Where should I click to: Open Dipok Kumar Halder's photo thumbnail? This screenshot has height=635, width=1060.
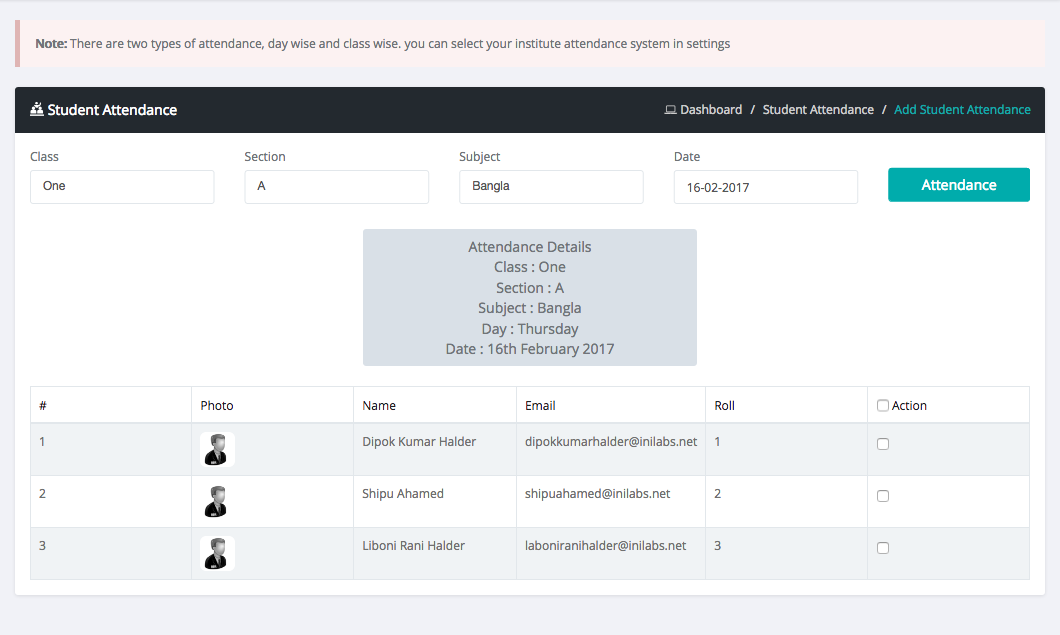(x=217, y=450)
